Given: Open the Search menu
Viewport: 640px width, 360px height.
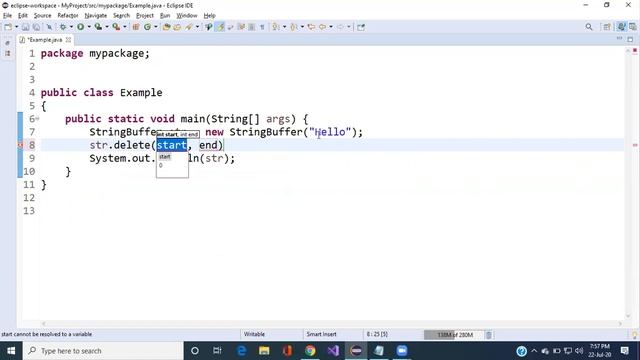Looking at the screenshot, I should (x=121, y=16).
